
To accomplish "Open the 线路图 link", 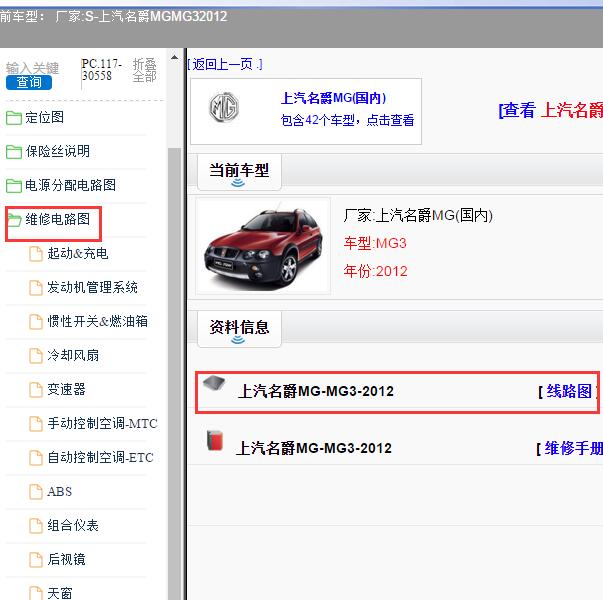I will 569,392.
